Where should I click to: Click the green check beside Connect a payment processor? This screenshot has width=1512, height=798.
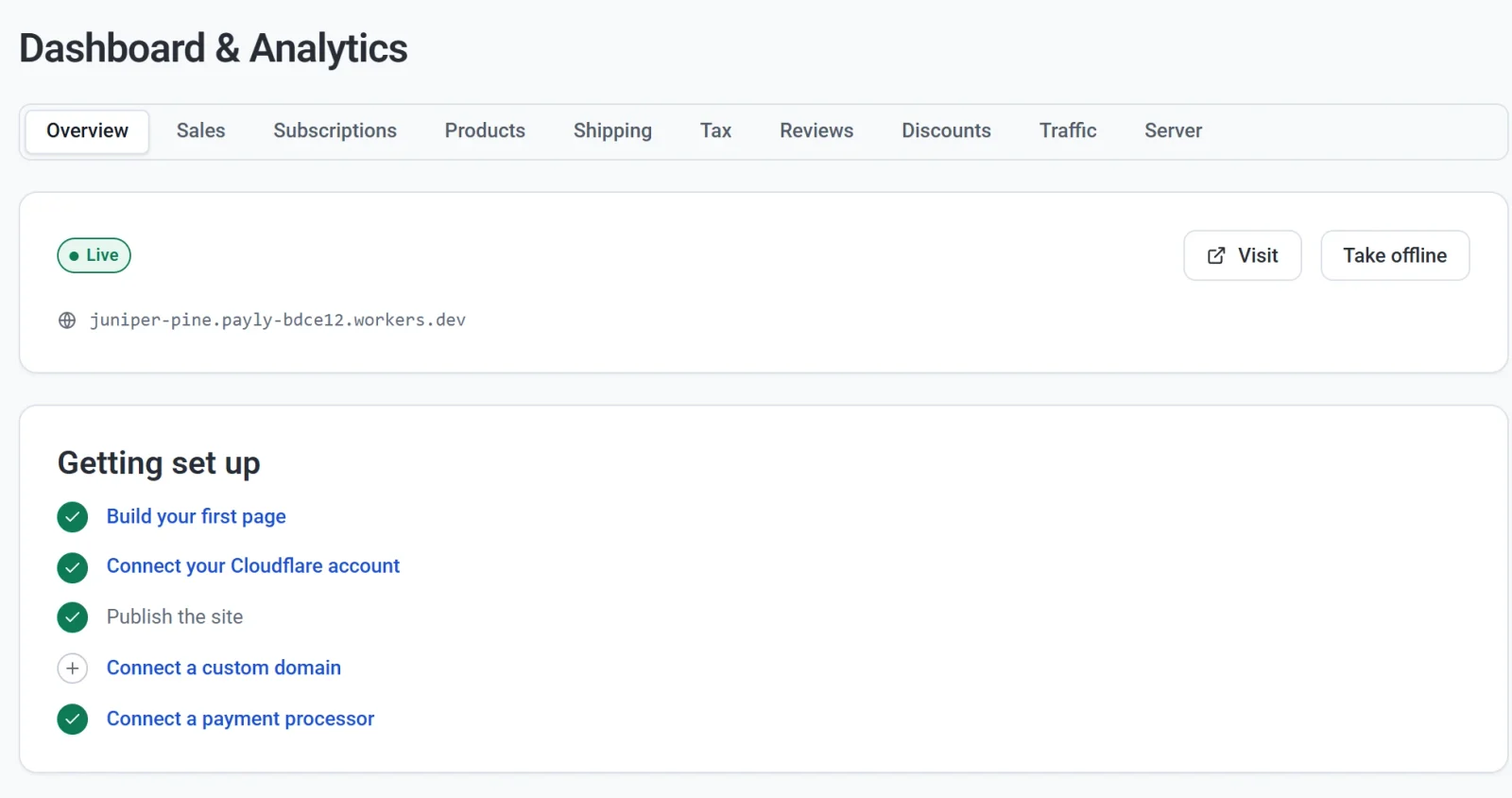click(73, 720)
